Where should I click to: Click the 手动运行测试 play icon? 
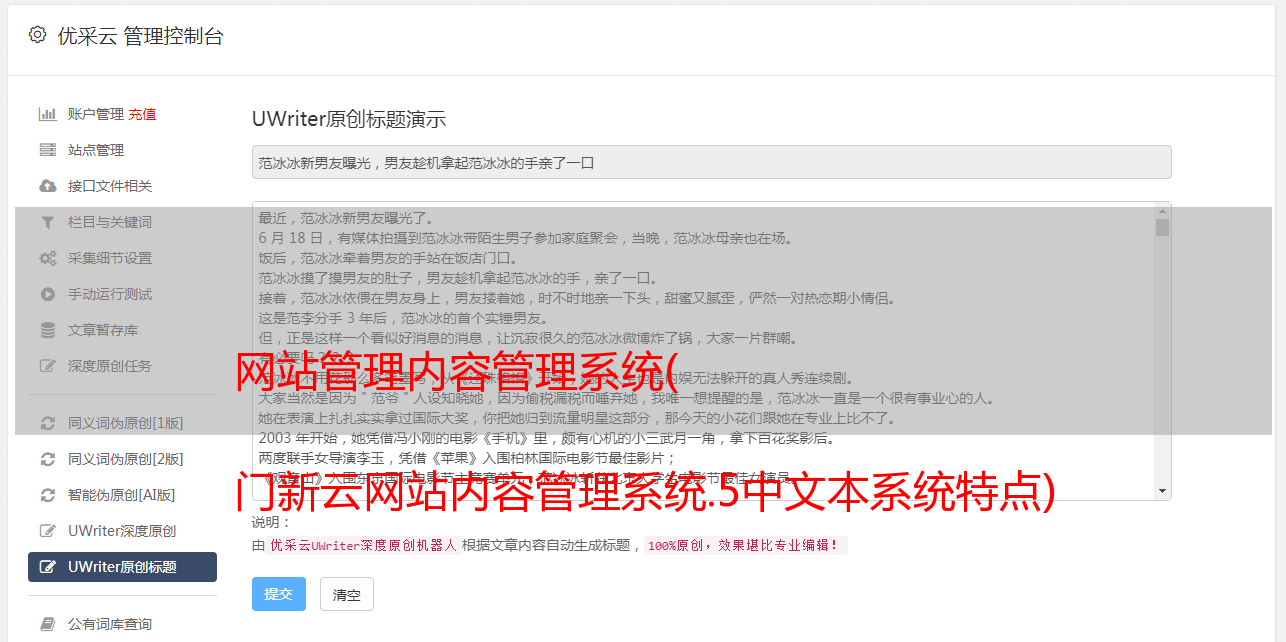point(47,294)
